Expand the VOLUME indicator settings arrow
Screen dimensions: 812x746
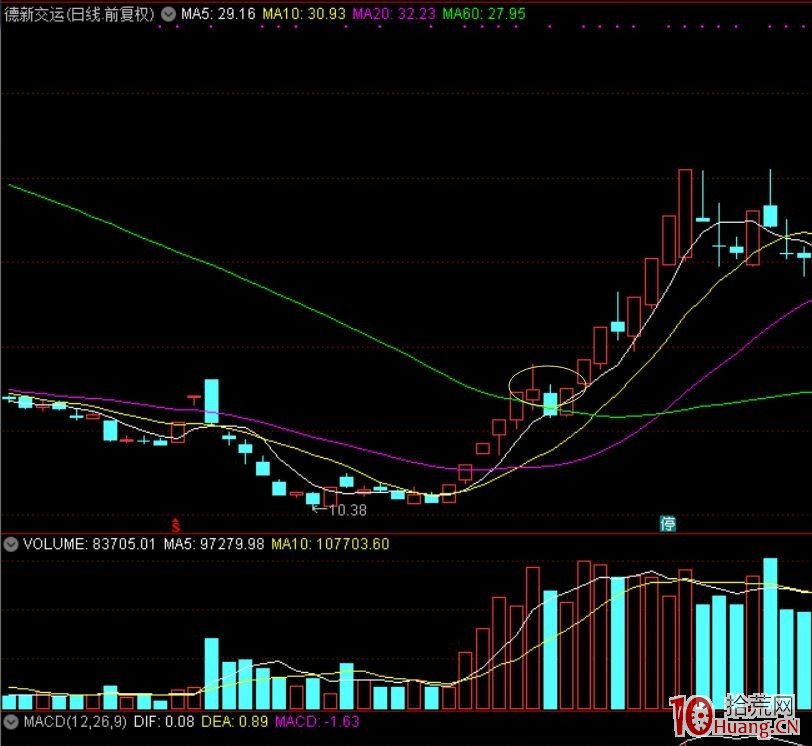[11, 545]
